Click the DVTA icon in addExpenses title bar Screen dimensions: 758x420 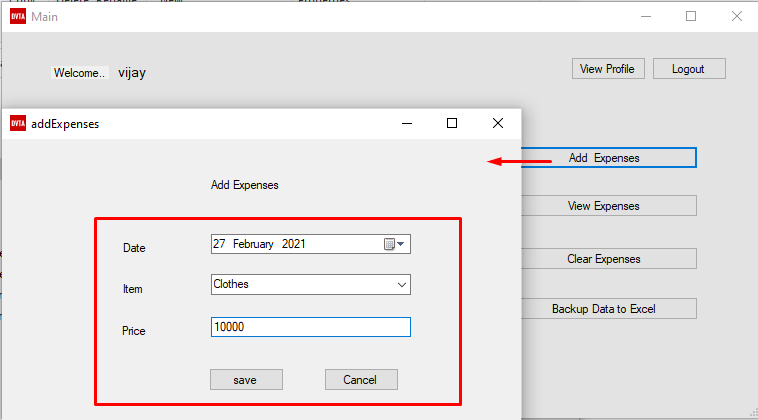pos(18,124)
